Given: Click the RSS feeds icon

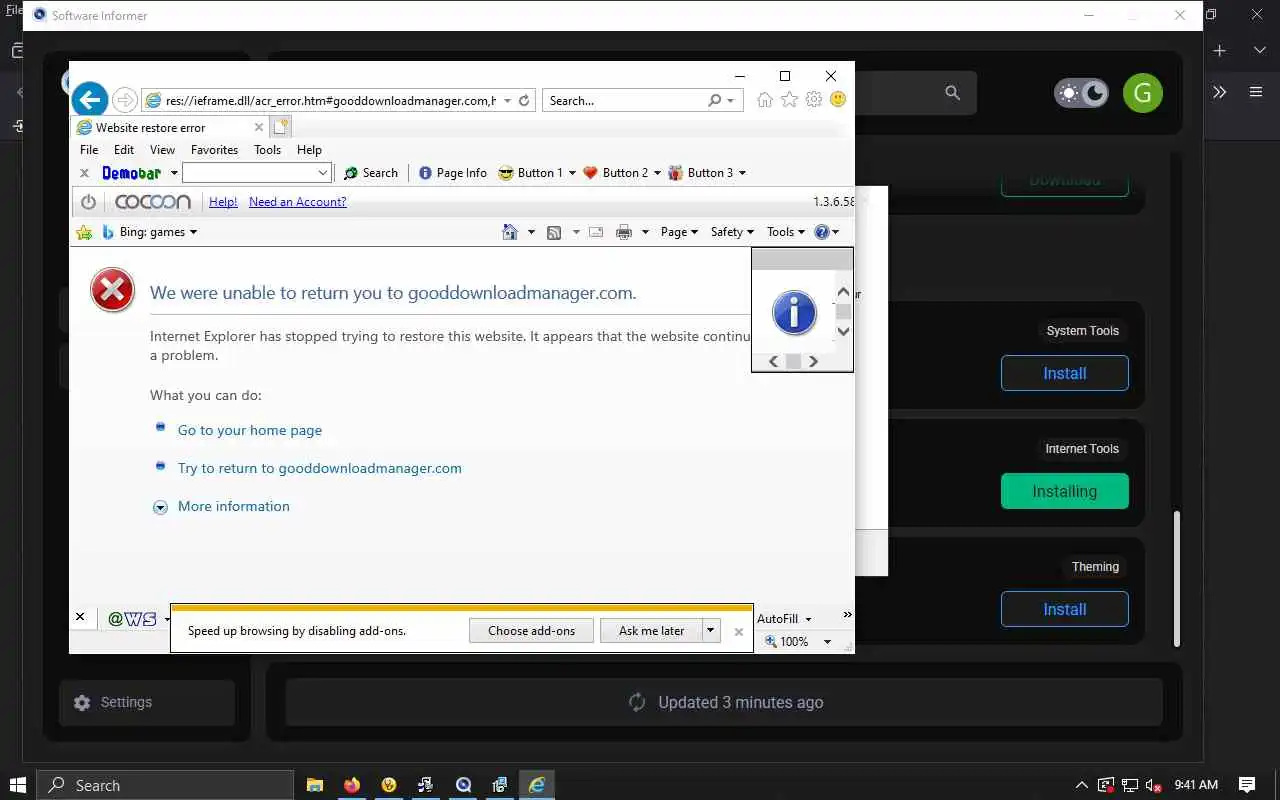Looking at the screenshot, I should coord(553,232).
